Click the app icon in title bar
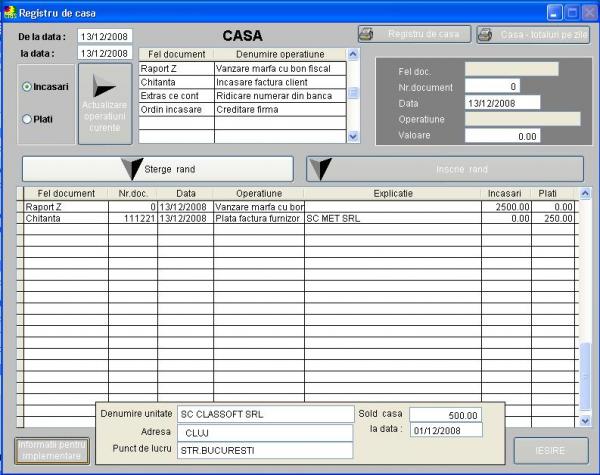The width and height of the screenshot is (600, 475). pyautogui.click(x=10, y=11)
